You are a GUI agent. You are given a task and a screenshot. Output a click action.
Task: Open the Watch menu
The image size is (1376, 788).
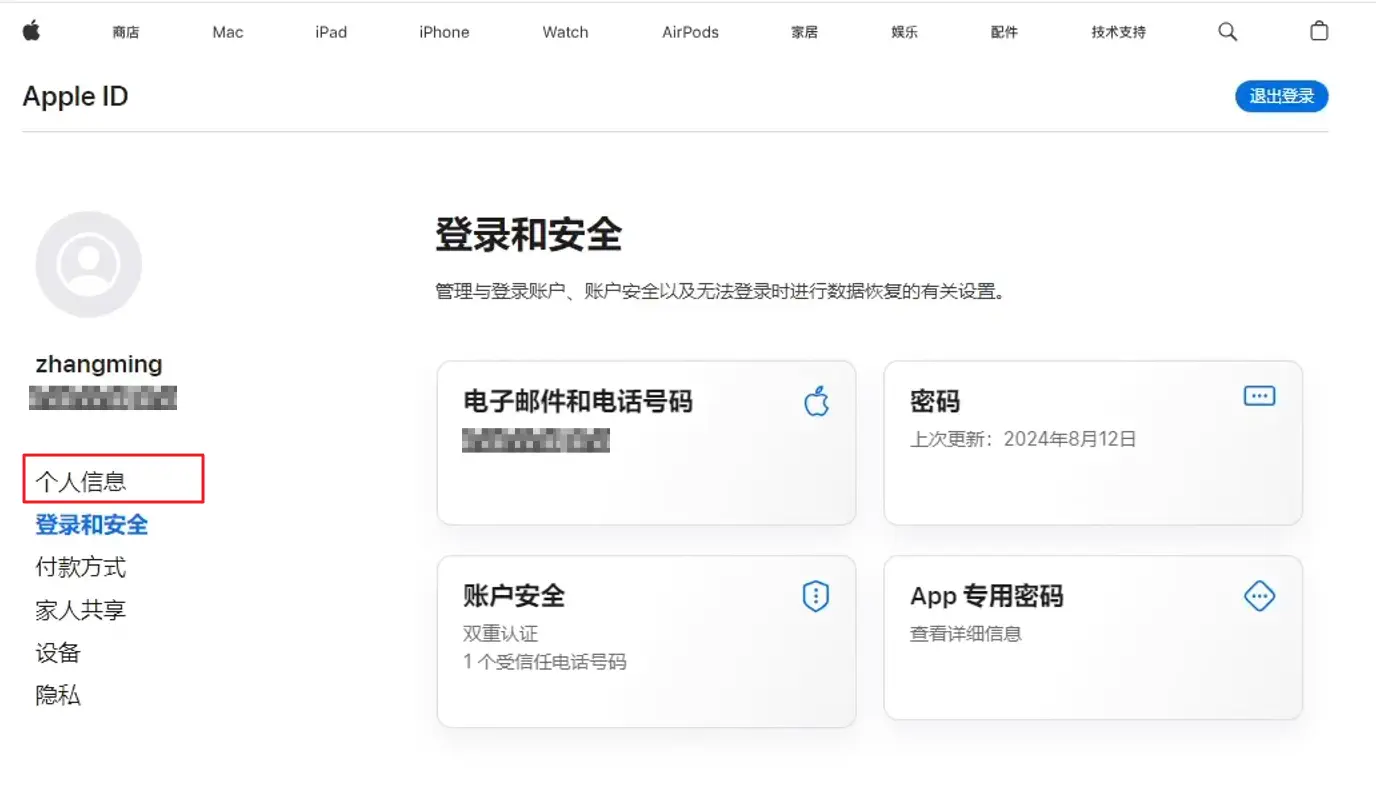(565, 32)
